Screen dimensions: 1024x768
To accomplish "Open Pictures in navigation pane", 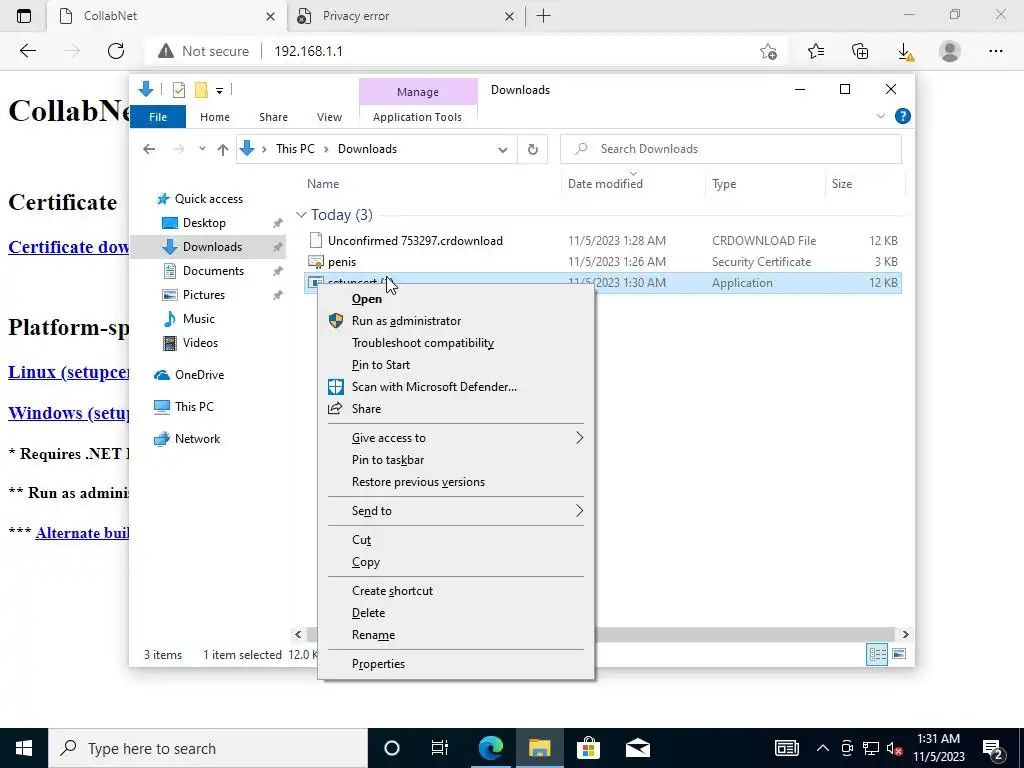I will (x=204, y=295).
